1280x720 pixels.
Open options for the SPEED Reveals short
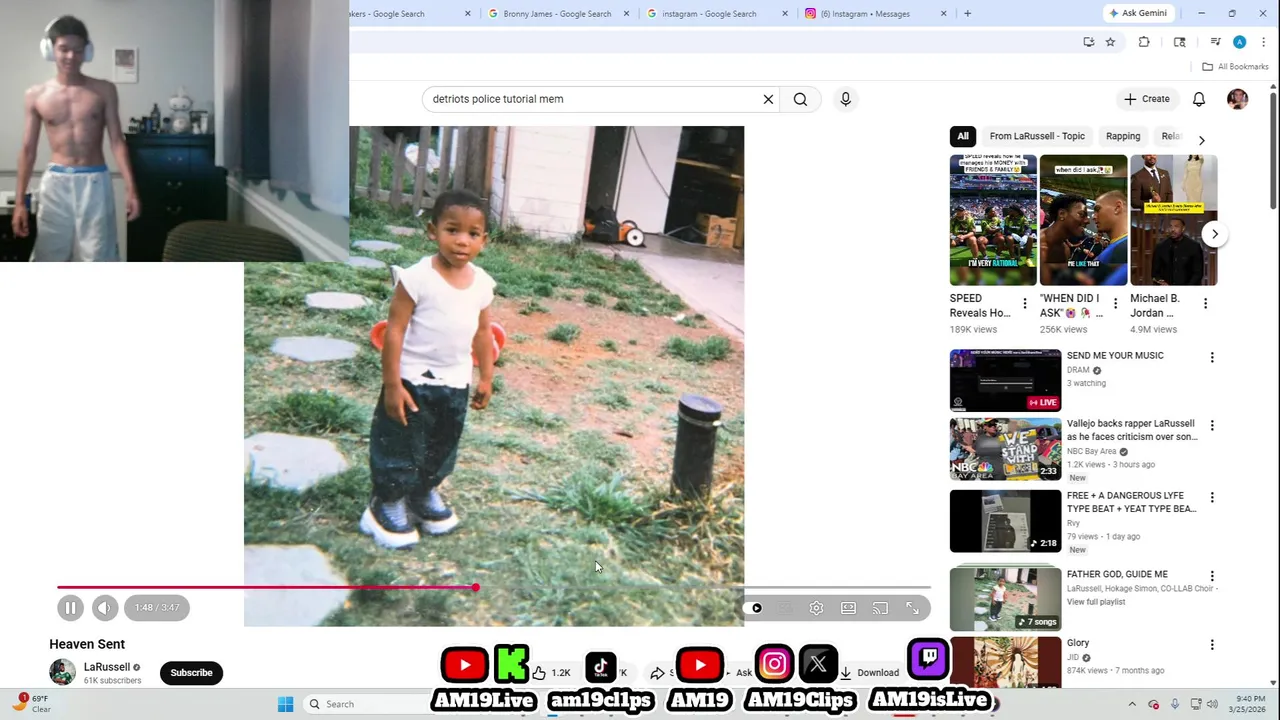point(1024,304)
